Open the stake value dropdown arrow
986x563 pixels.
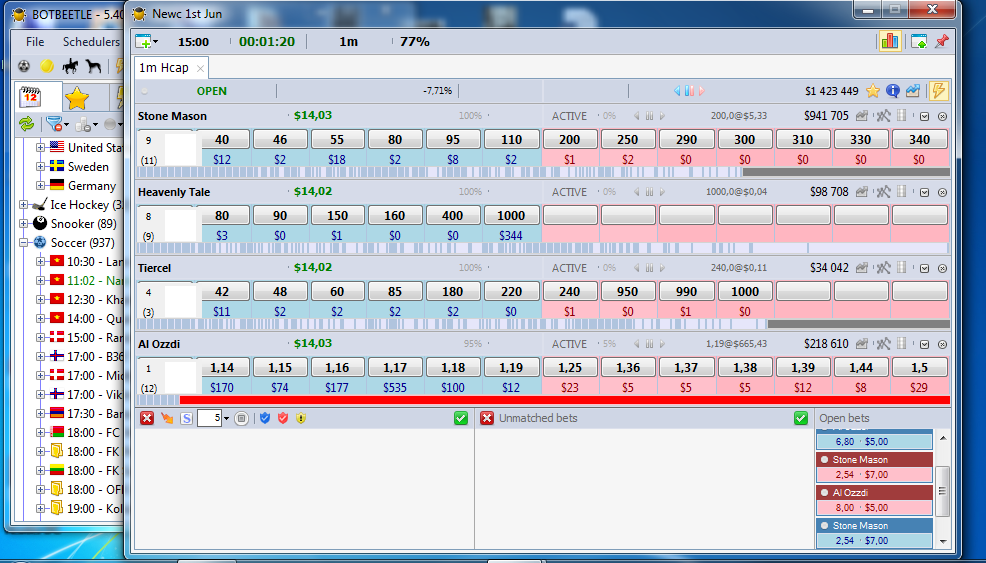coord(226,418)
